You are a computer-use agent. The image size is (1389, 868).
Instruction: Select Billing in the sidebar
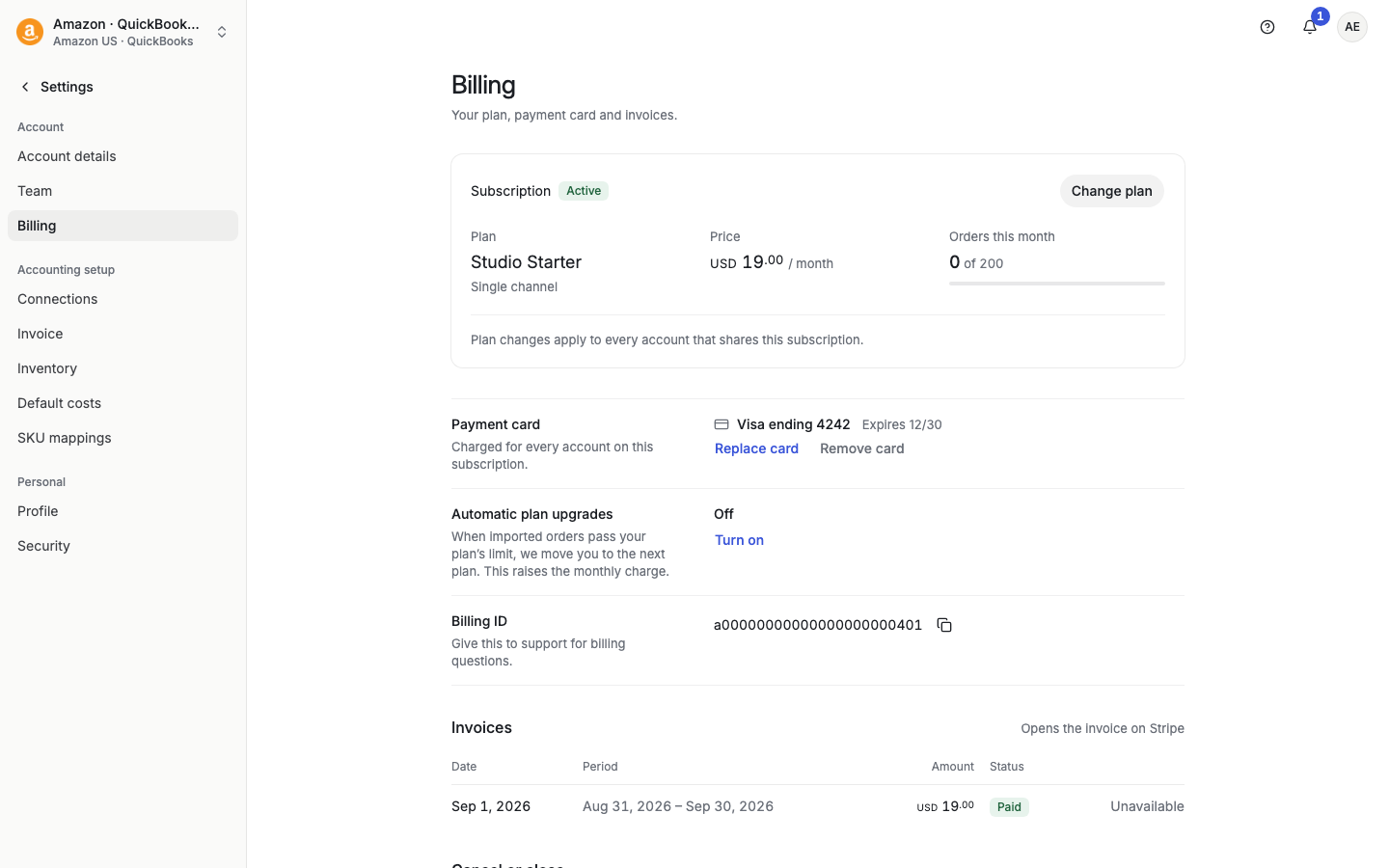point(123,226)
